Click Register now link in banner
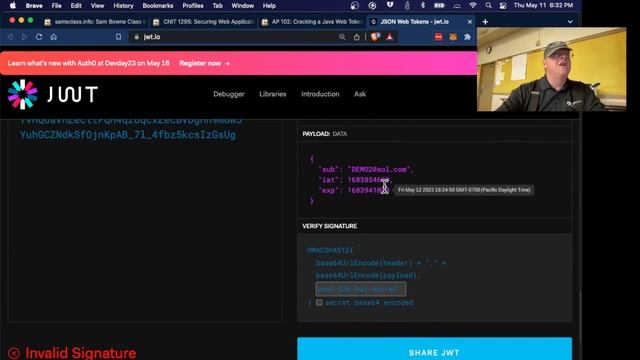 pos(204,63)
